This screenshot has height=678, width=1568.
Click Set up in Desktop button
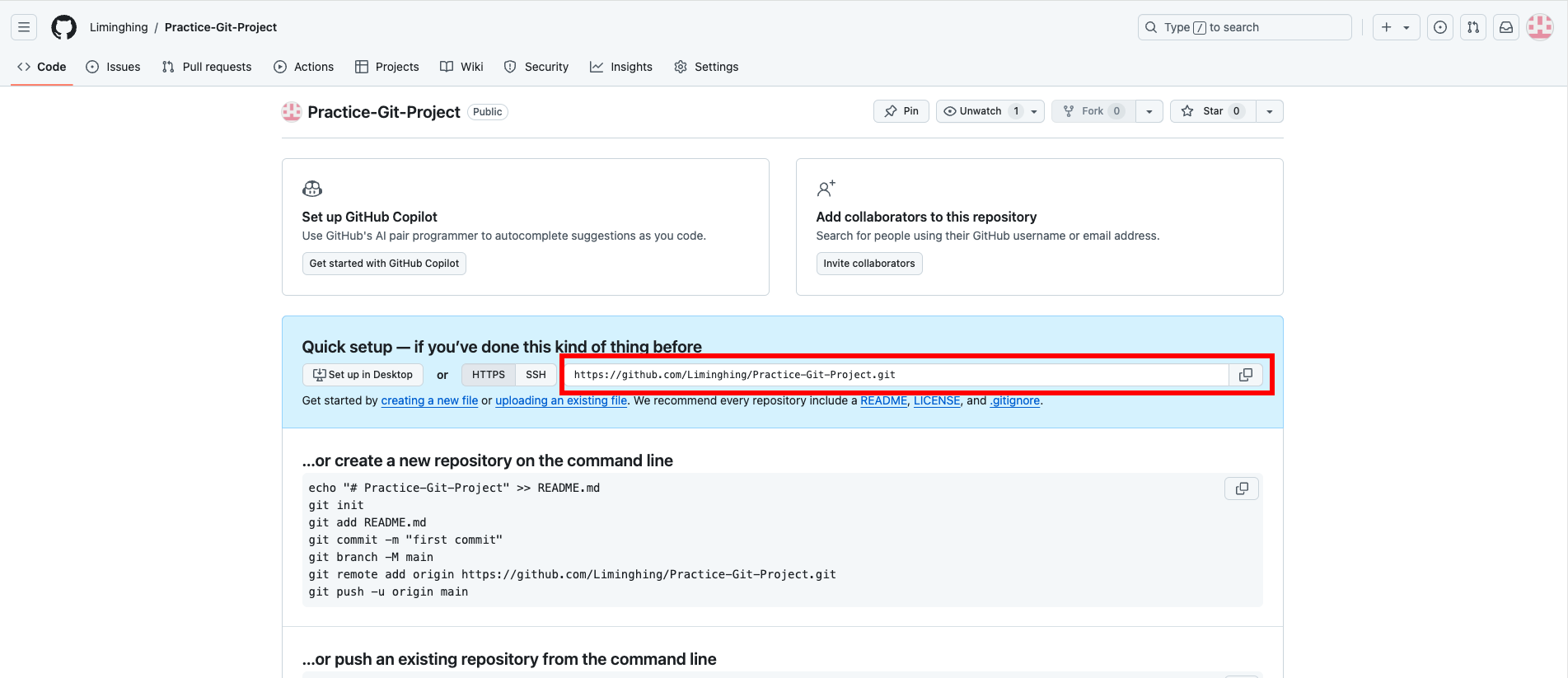click(x=363, y=375)
